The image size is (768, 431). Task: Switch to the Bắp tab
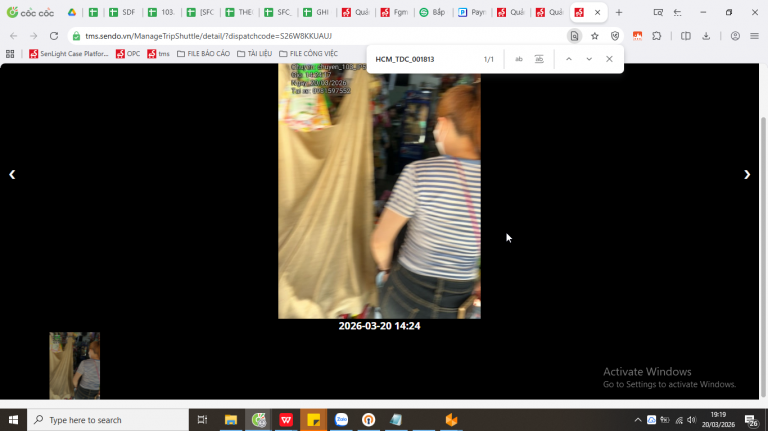click(x=433, y=13)
